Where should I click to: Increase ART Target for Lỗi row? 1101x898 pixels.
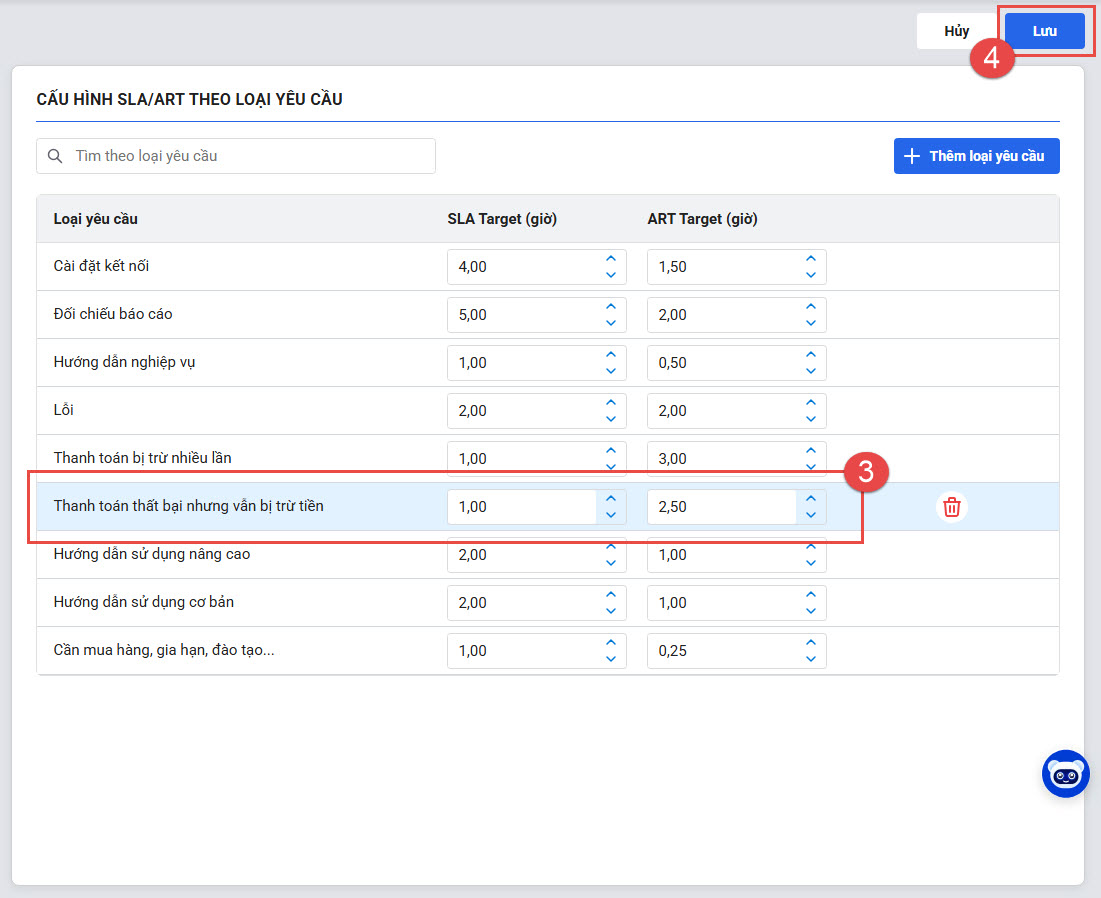pos(811,403)
